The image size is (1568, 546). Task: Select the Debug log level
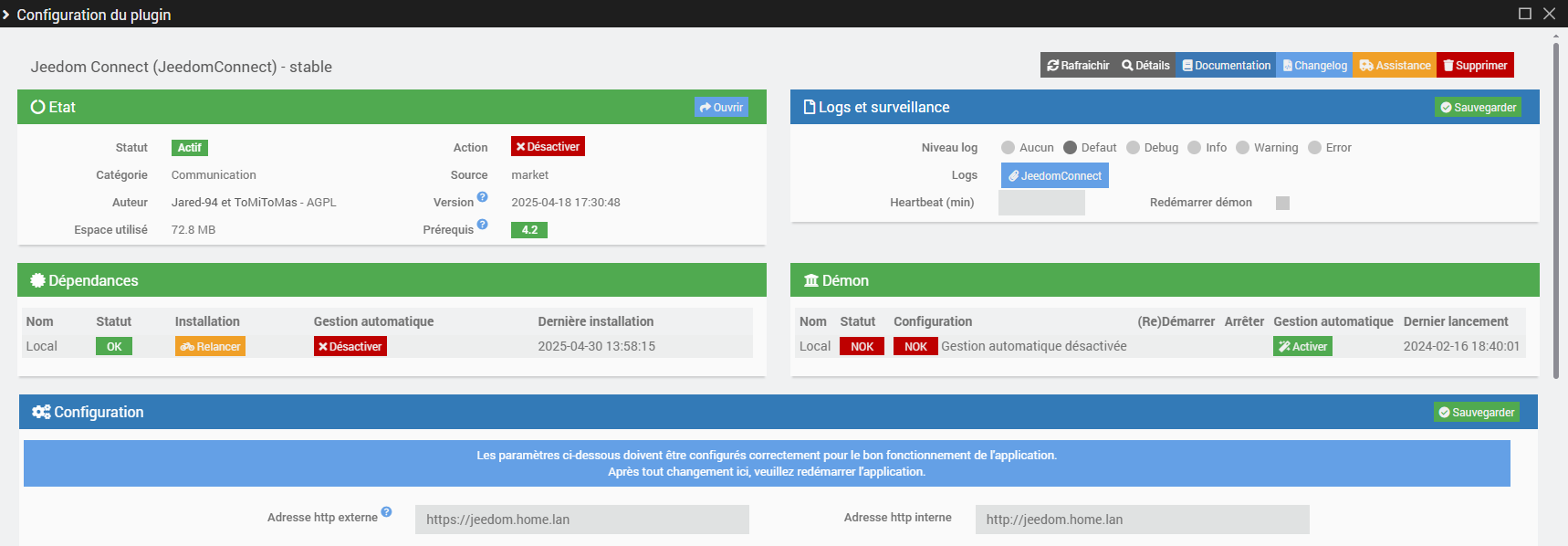[x=1133, y=147]
